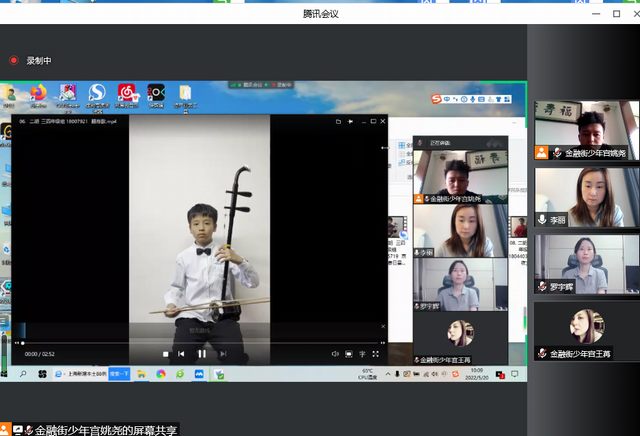Click the shared-screen 腾讯会议 floating status bar
The height and width of the screenshot is (436, 640).
(x=260, y=85)
